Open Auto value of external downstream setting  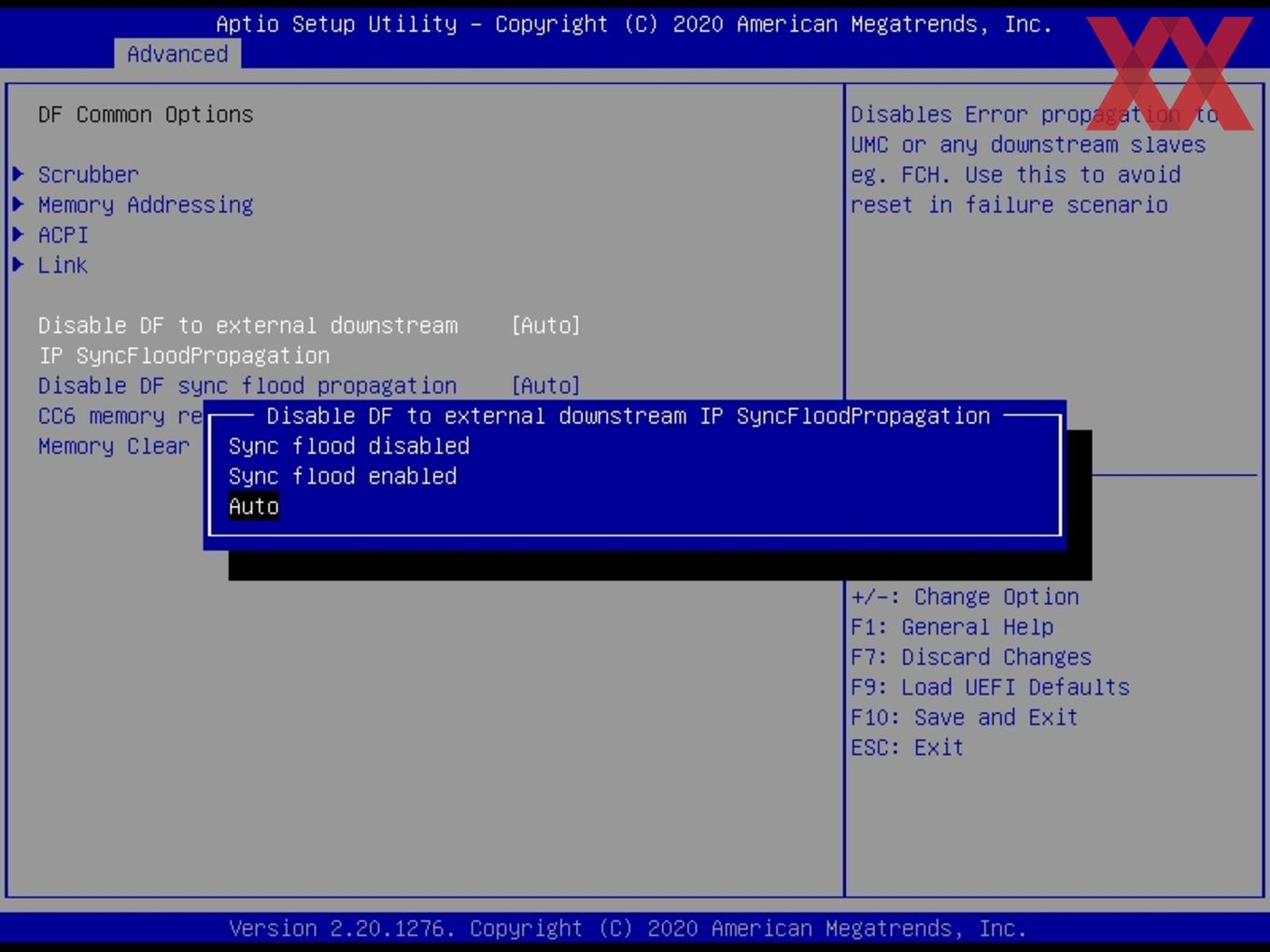pyautogui.click(x=545, y=325)
